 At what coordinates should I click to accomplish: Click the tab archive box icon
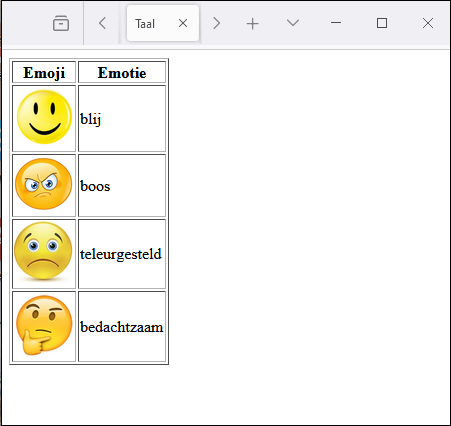61,23
